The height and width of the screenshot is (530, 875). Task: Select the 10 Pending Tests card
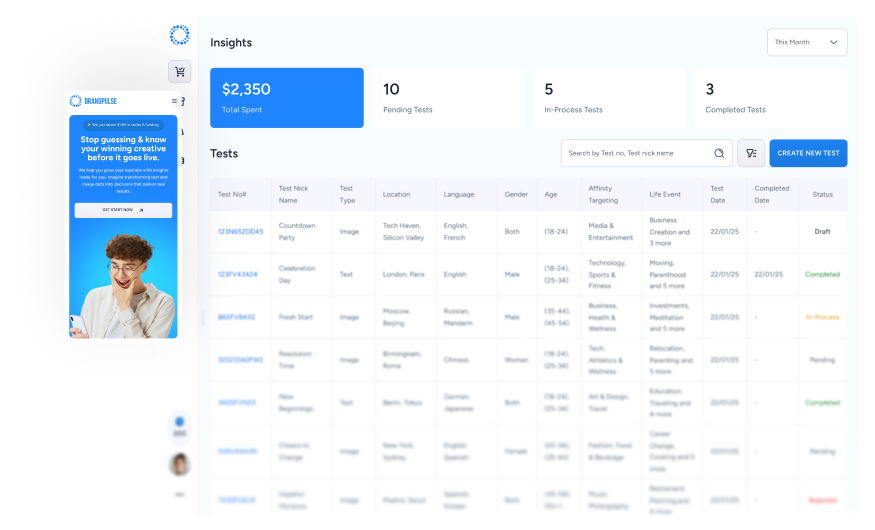(x=448, y=98)
